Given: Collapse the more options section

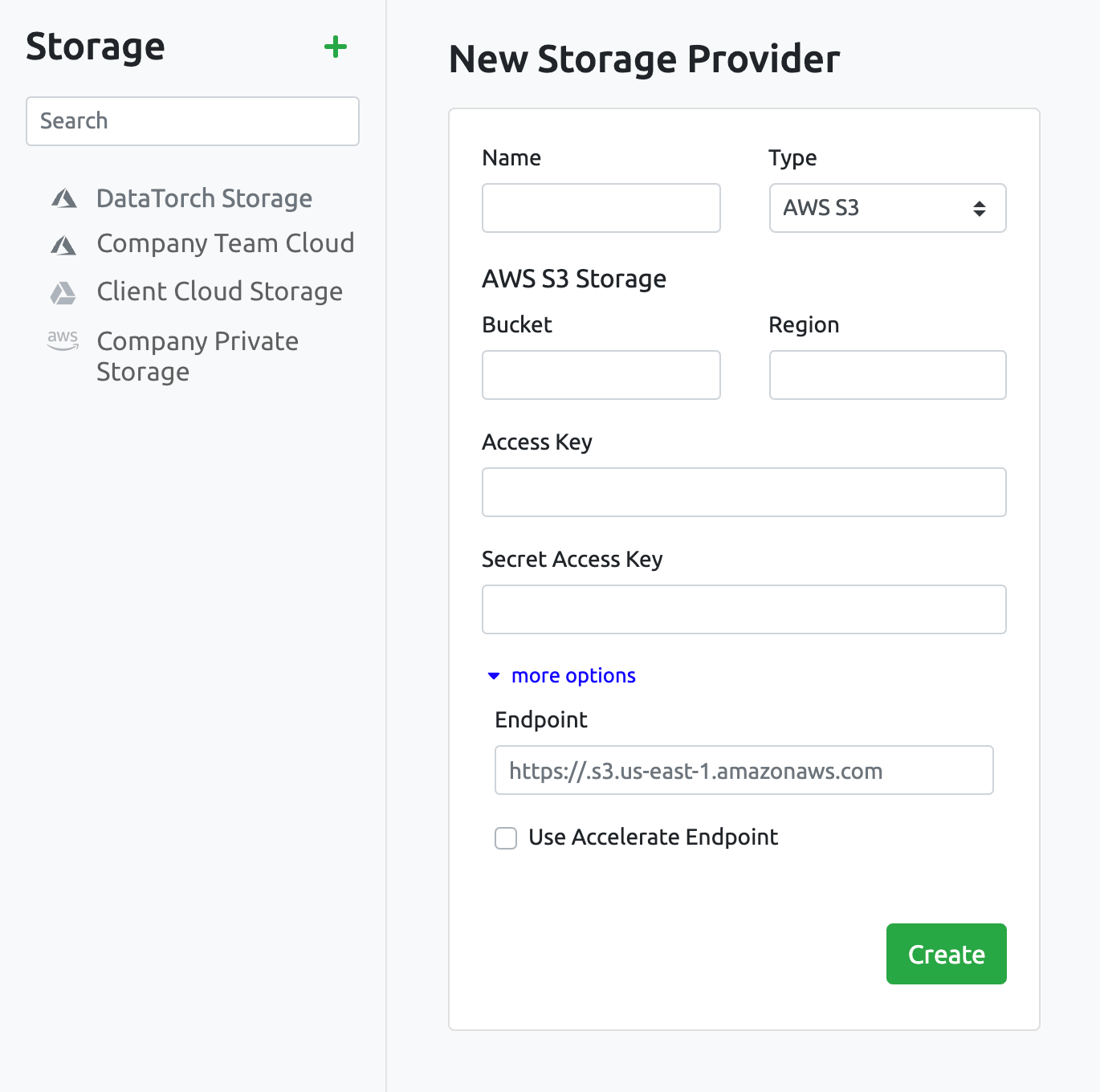Looking at the screenshot, I should tap(572, 675).
